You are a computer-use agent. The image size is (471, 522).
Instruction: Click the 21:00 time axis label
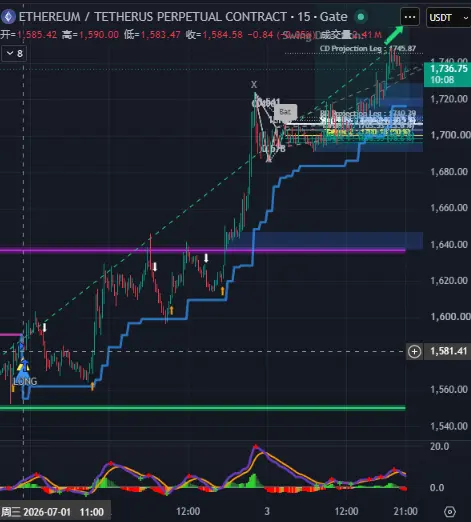point(405,511)
